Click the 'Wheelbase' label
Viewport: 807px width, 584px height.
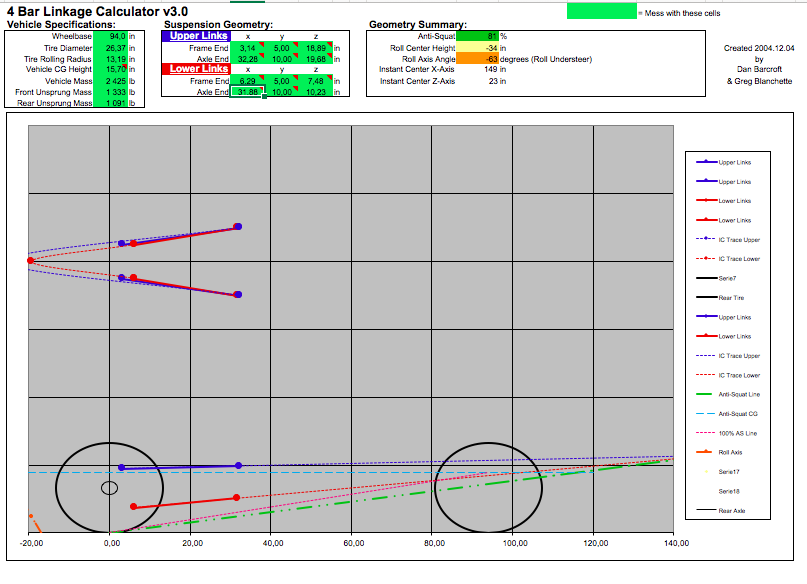(x=72, y=37)
